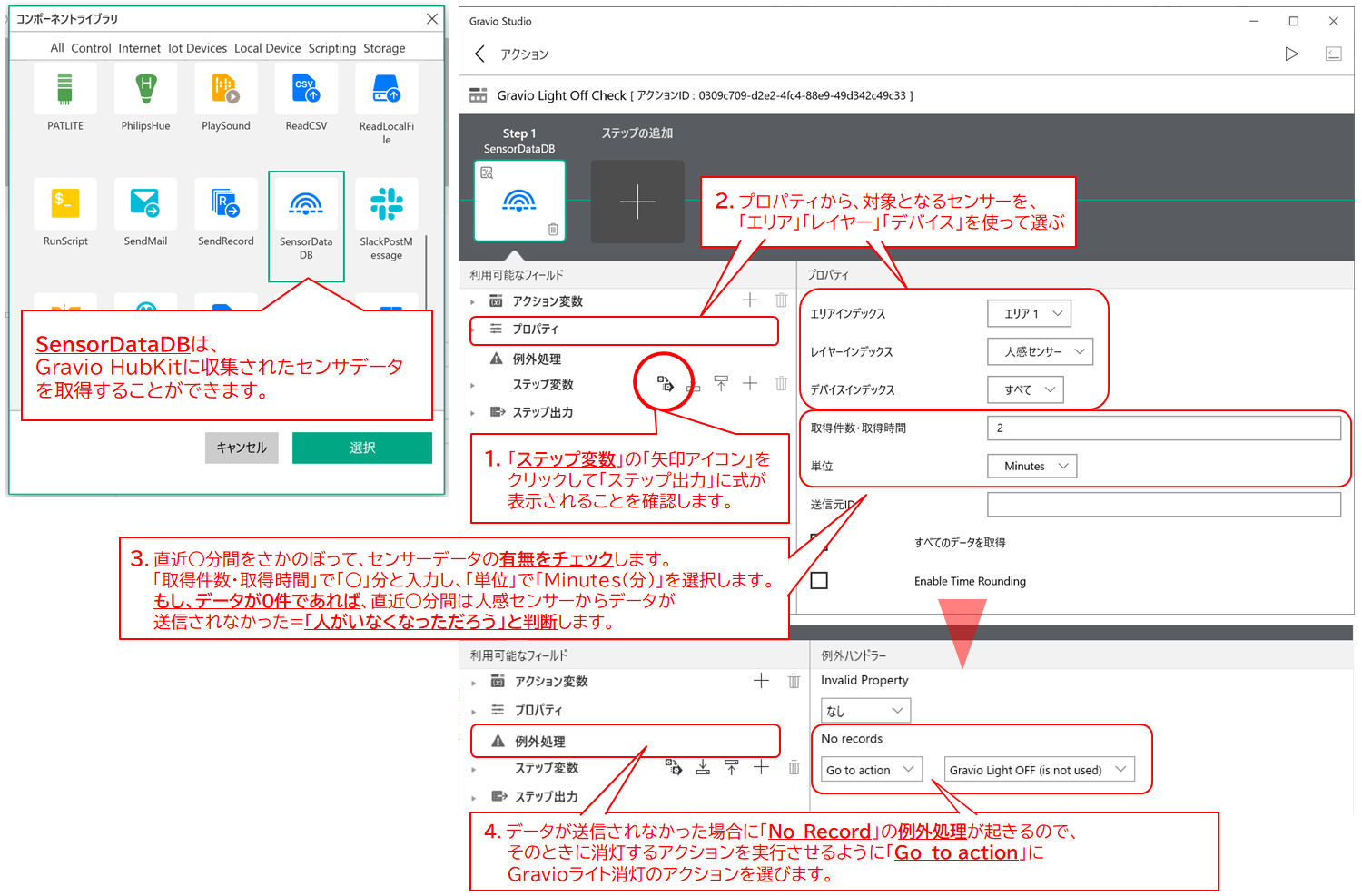1362x896 pixels.
Task: Delete Step 1 using its trash icon
Action: tap(553, 230)
